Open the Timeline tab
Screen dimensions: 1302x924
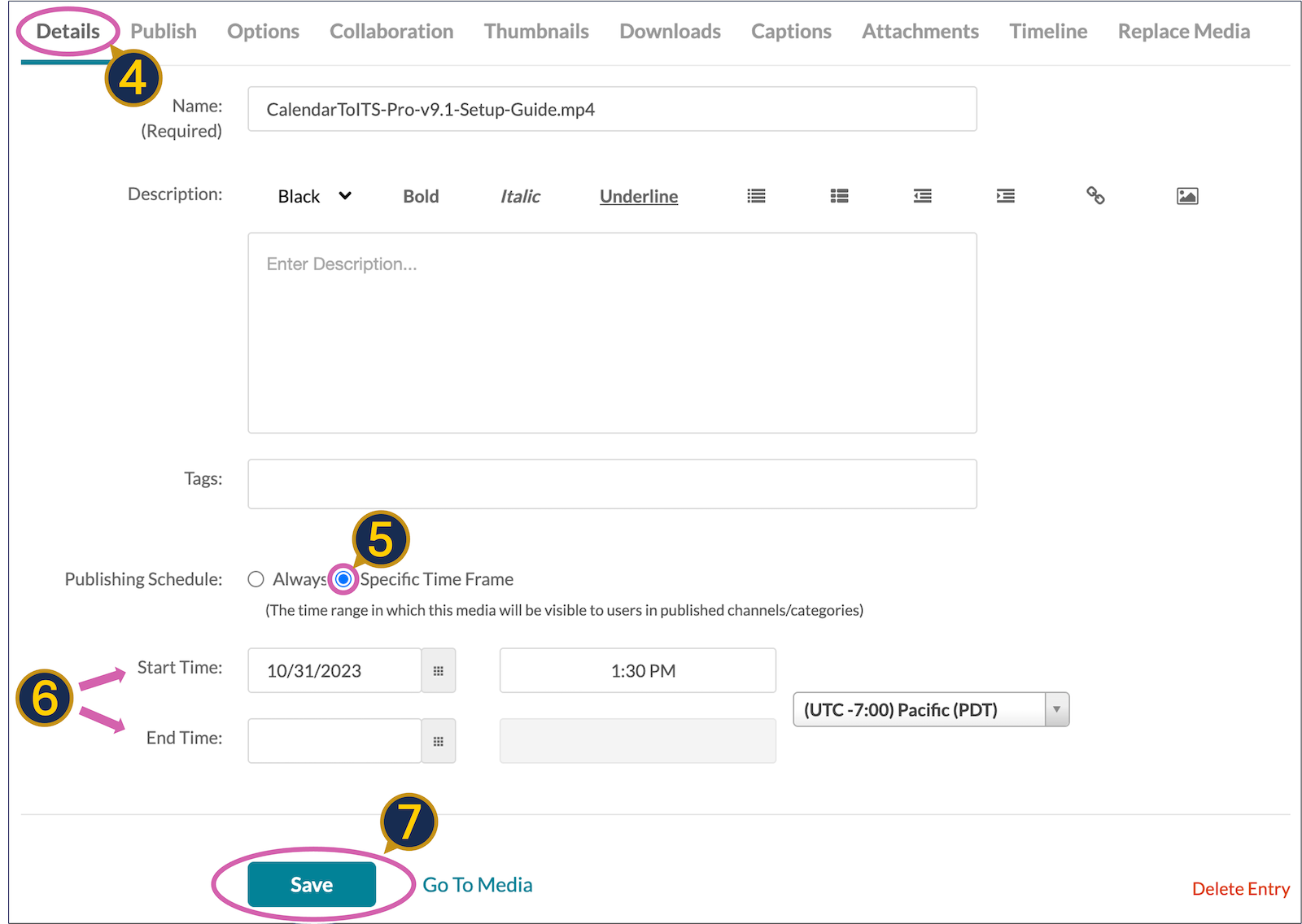point(1048,32)
